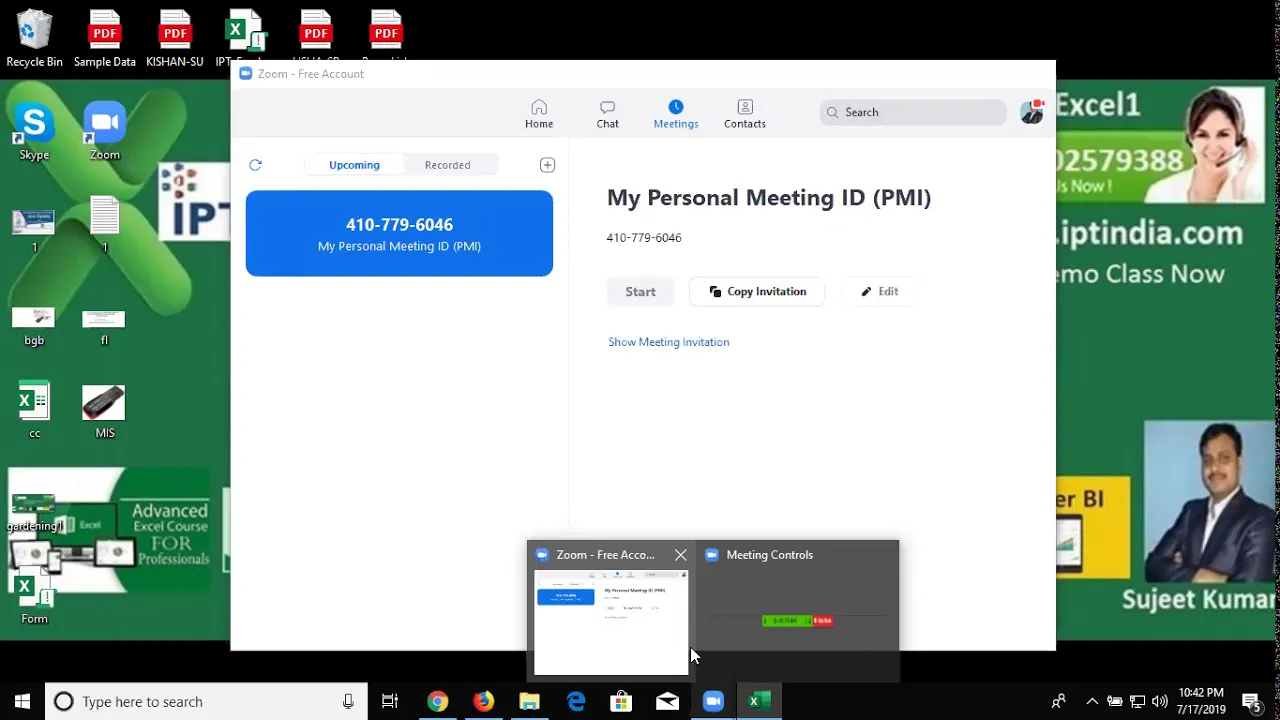This screenshot has height=720, width=1280.
Task: Show hidden system tray icons
Action: click(1091, 702)
